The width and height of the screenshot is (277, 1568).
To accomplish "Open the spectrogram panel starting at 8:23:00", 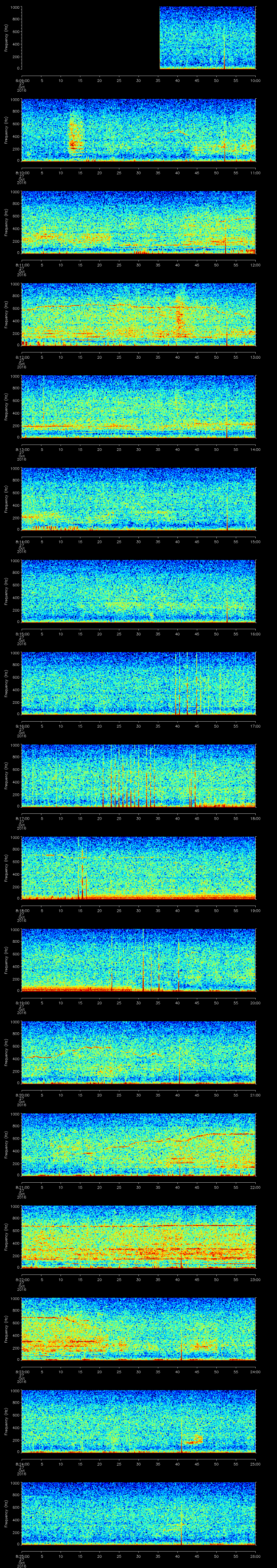I will coord(138,1329).
